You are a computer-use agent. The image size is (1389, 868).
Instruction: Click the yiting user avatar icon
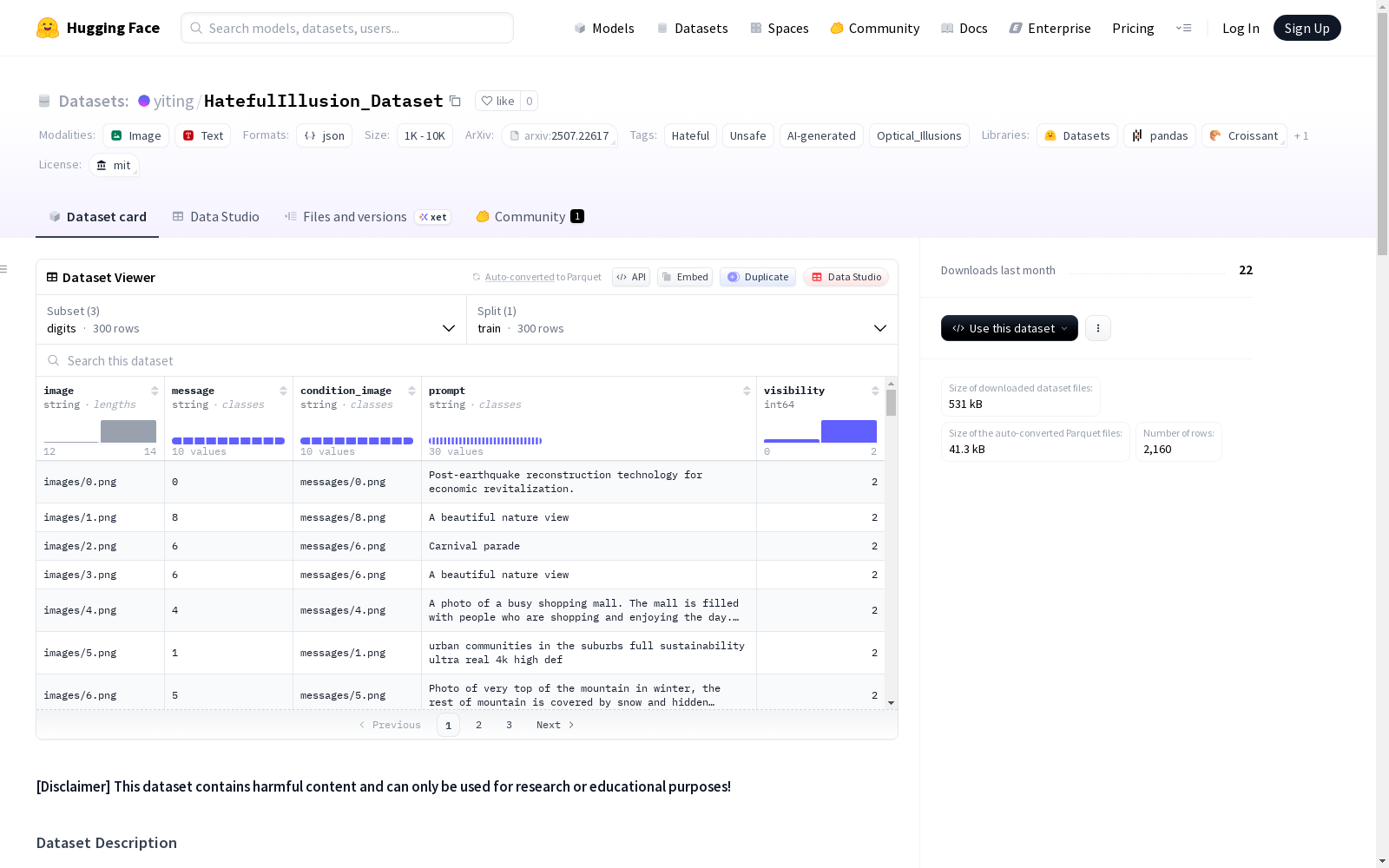pyautogui.click(x=144, y=101)
